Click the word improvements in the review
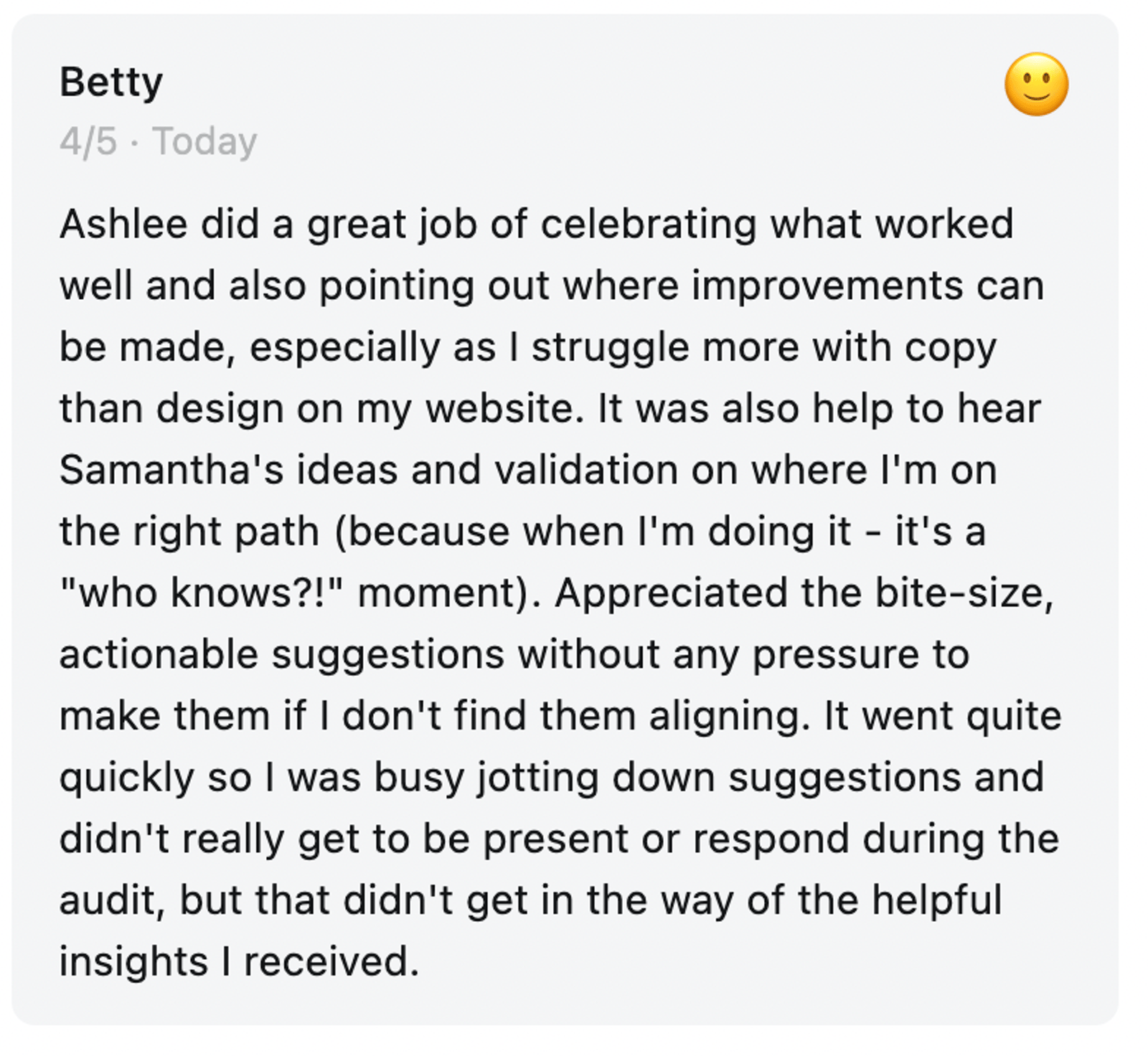This screenshot has width=1148, height=1056. (827, 286)
